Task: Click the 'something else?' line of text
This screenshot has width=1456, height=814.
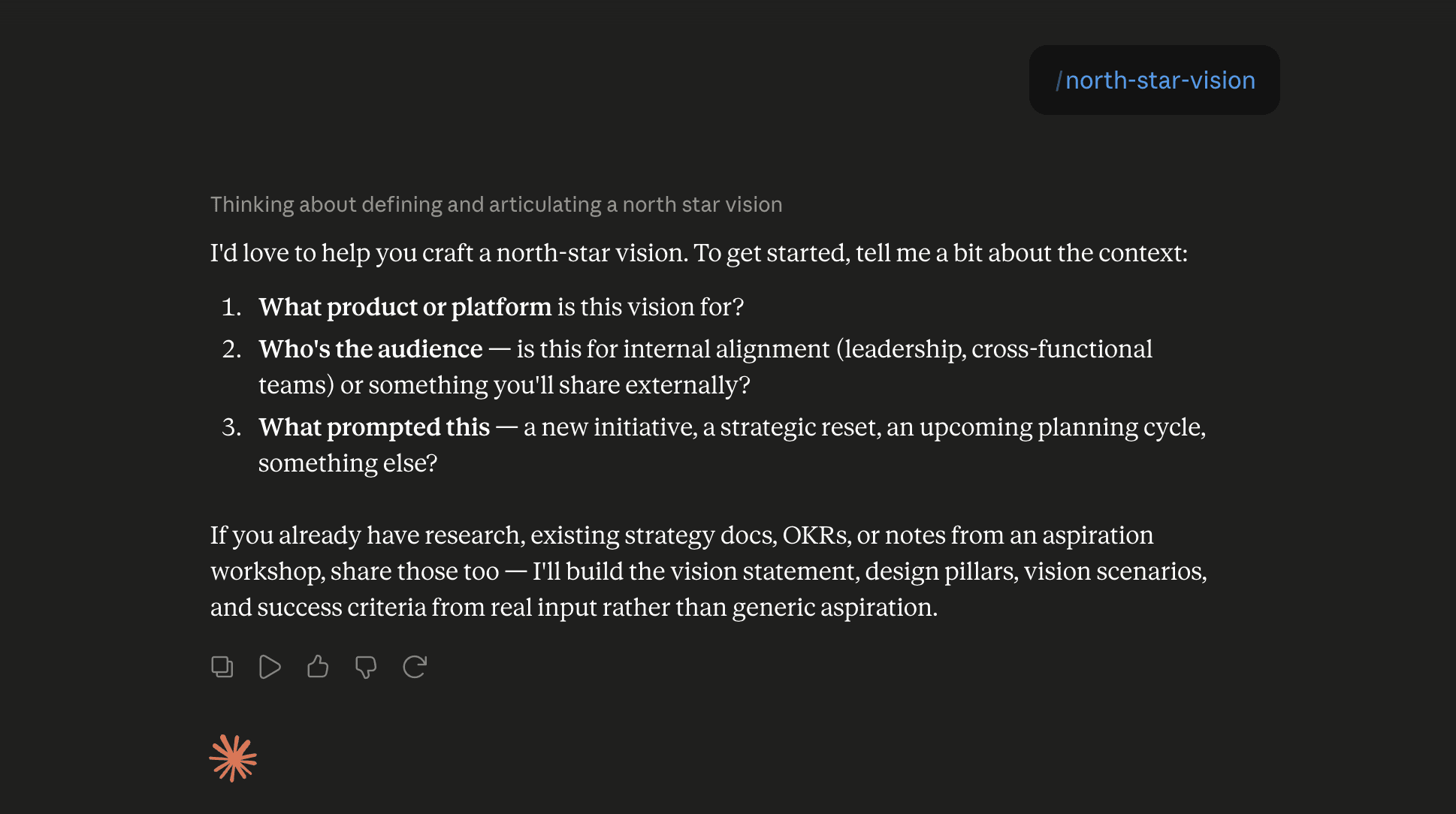Action: [348, 463]
